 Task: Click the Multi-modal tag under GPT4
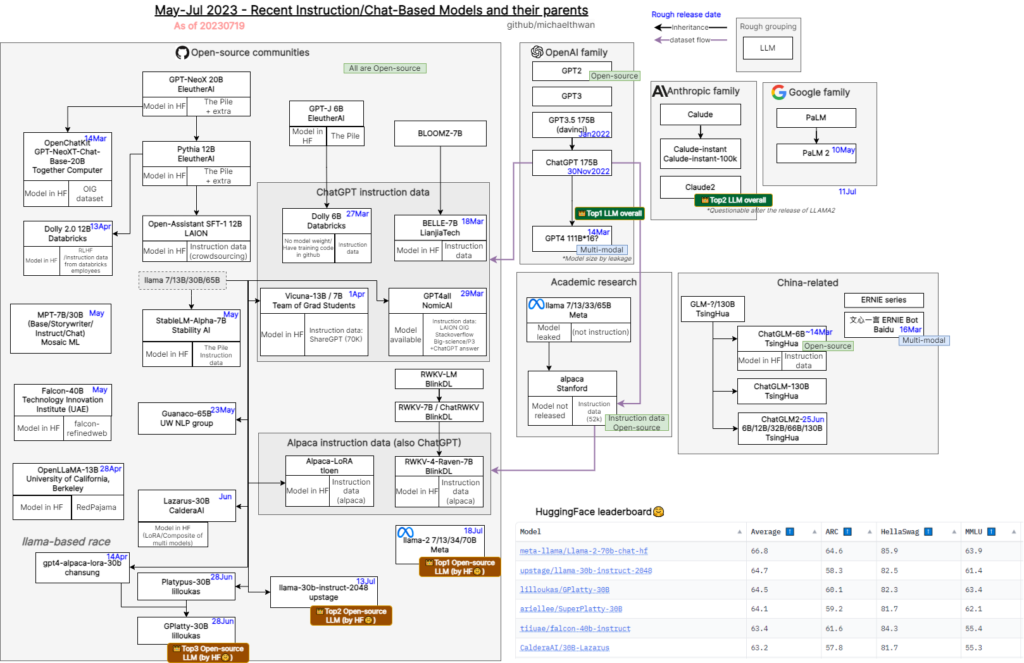pyautogui.click(x=602, y=250)
